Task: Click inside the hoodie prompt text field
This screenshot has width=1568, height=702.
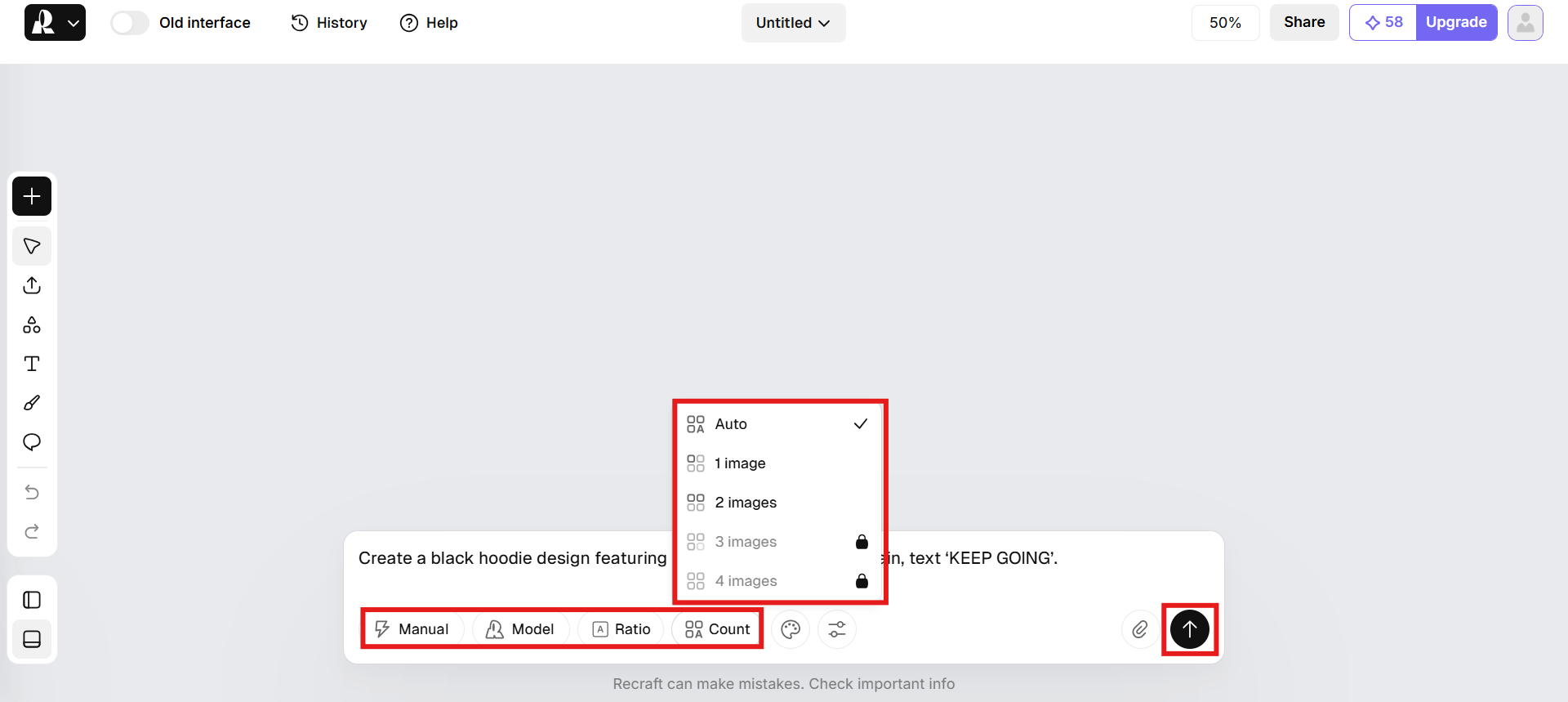Action: click(x=783, y=559)
